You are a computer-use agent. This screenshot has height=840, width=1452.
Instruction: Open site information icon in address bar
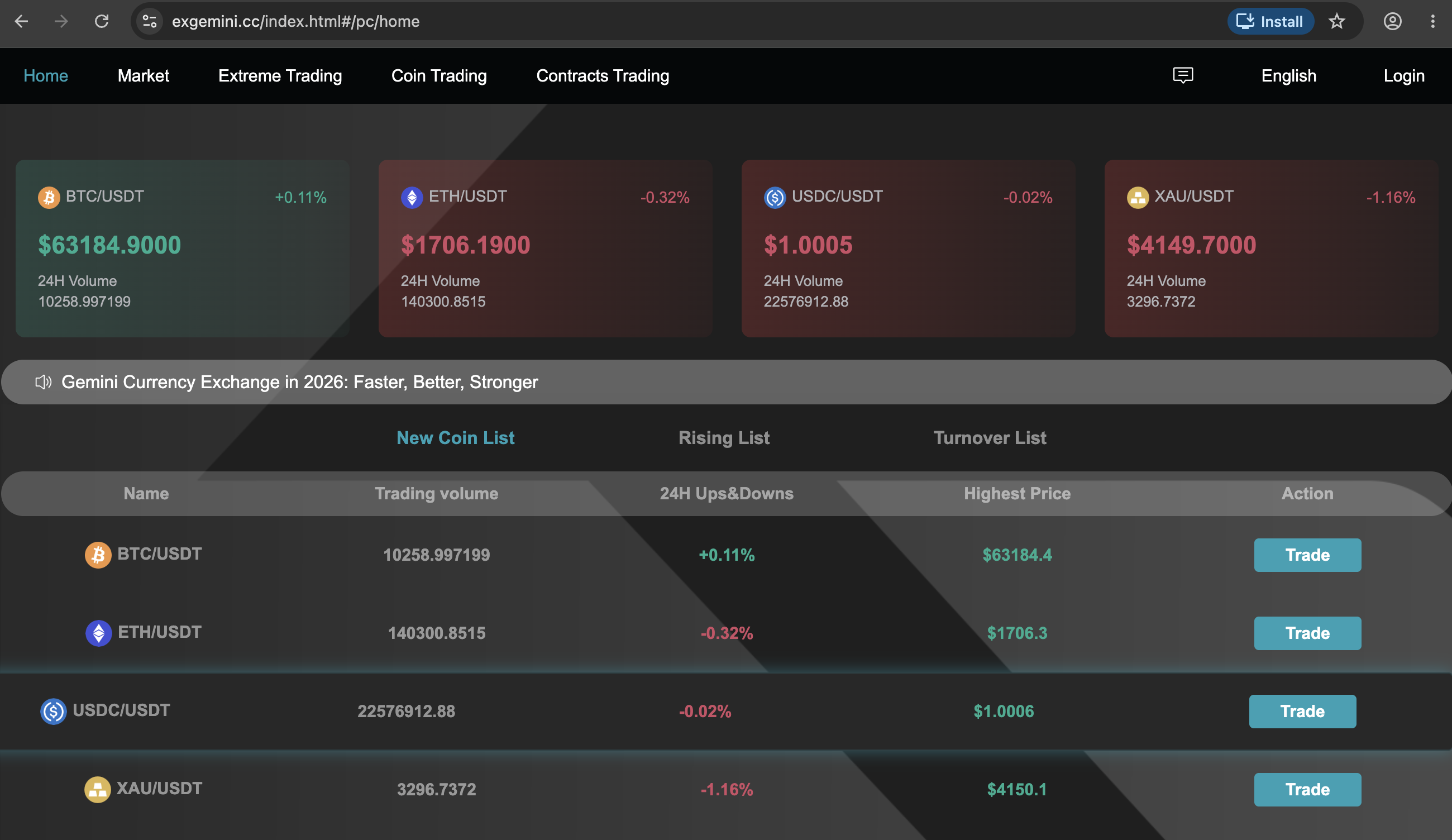pos(150,21)
